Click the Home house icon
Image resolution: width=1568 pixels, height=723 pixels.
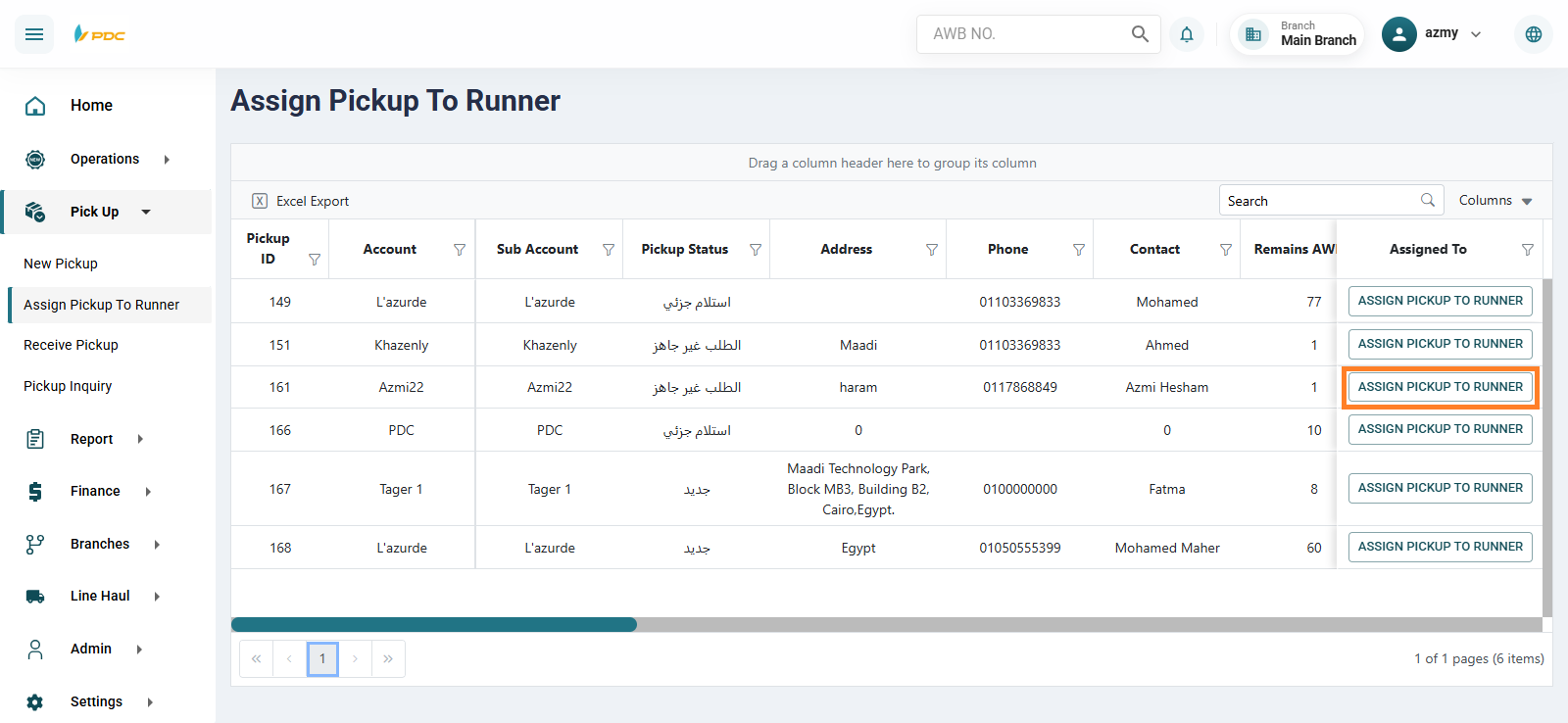(35, 106)
